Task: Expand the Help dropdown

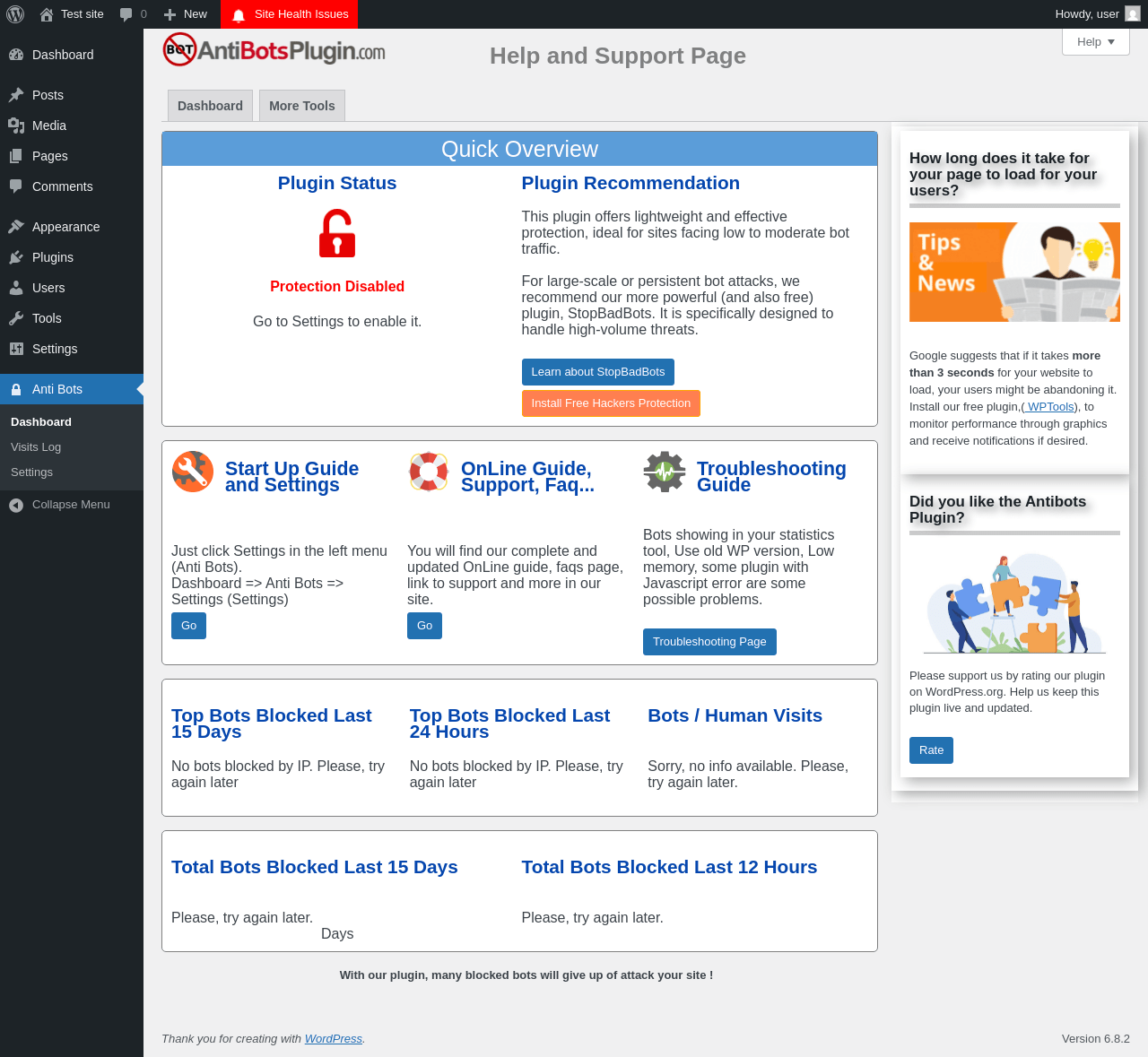Action: (1096, 42)
